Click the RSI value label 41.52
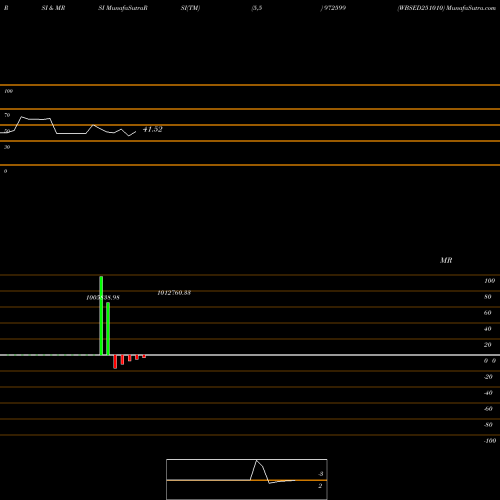500x500 pixels. tap(153, 129)
